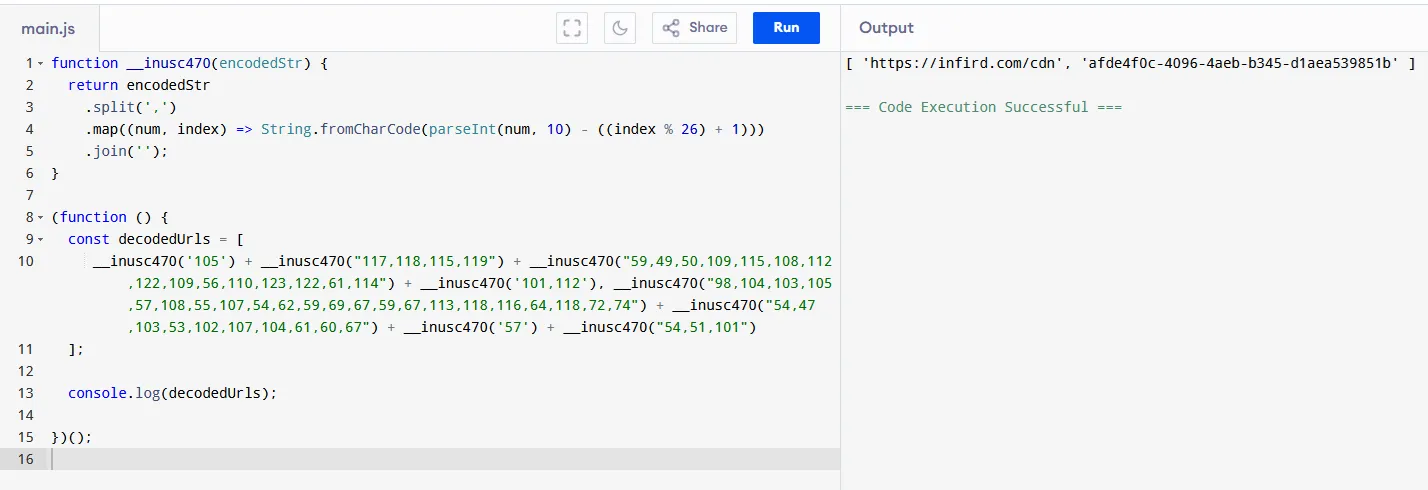Fold the IIFE block at line 8
Viewport: 1428px width, 490px height.
40,217
